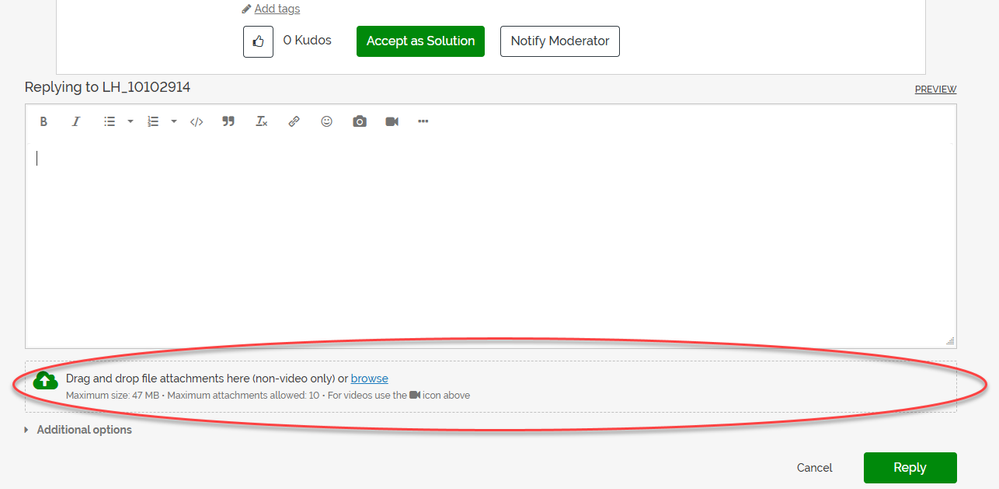The width and height of the screenshot is (999, 489).
Task: Insert a bulleted list
Action: [110, 122]
